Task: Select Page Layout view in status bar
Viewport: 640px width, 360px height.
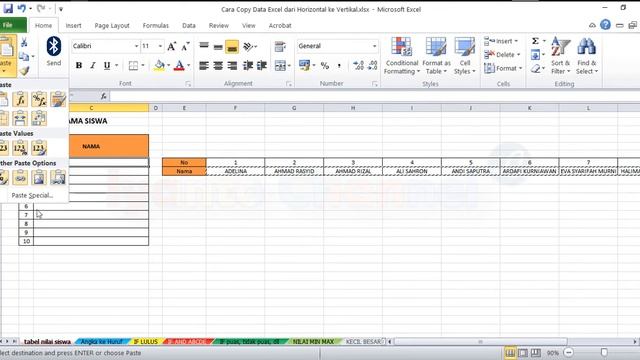Action: coord(522,352)
